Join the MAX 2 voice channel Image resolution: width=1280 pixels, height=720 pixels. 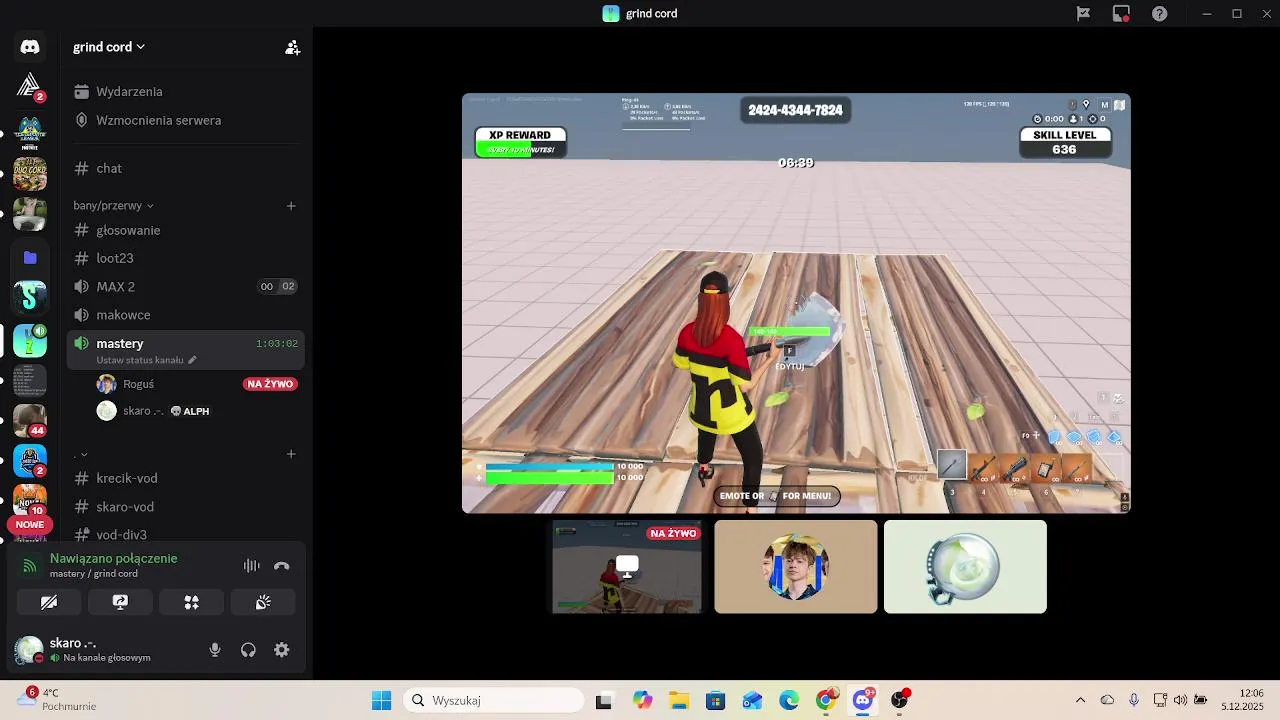pyautogui.click(x=186, y=286)
